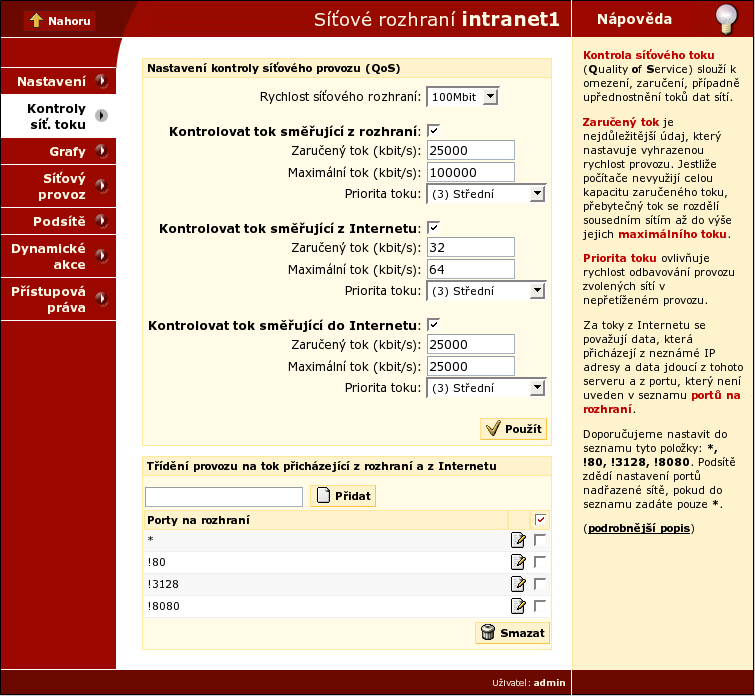The height and width of the screenshot is (696, 755).
Task: Check the checkbox for port !3128
Action: point(540,584)
